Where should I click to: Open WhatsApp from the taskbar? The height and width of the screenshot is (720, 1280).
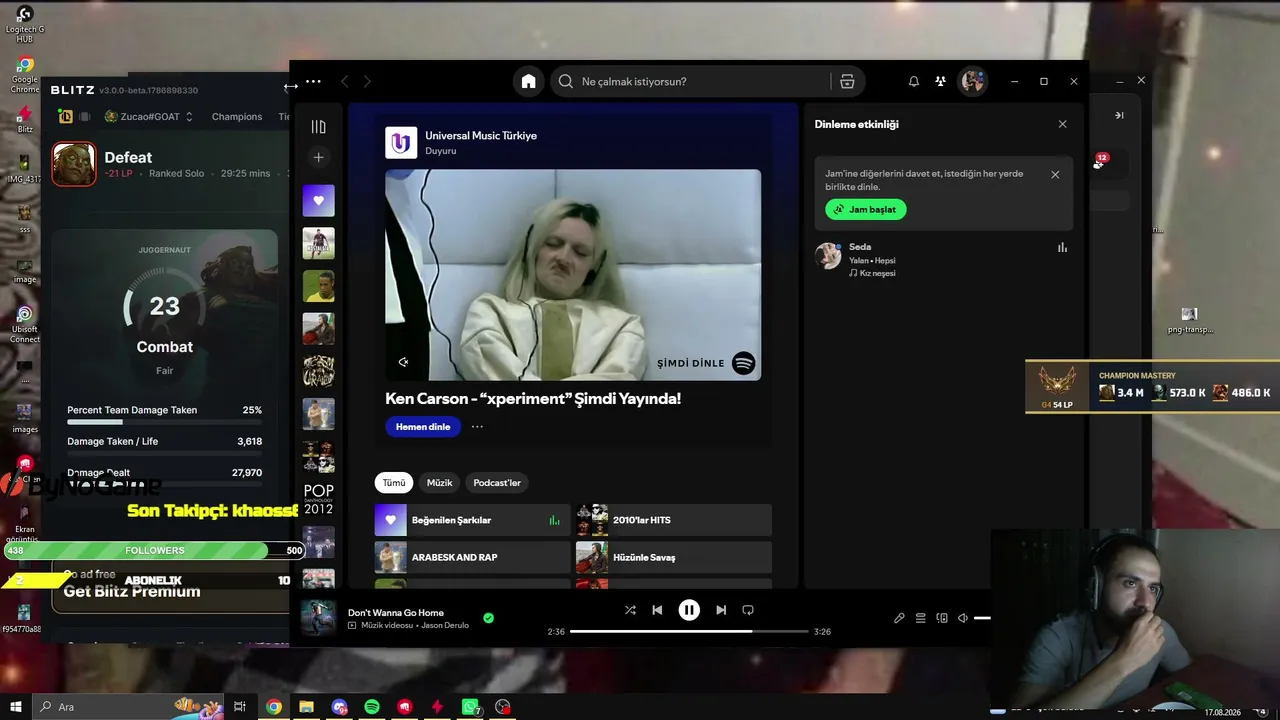[470, 707]
